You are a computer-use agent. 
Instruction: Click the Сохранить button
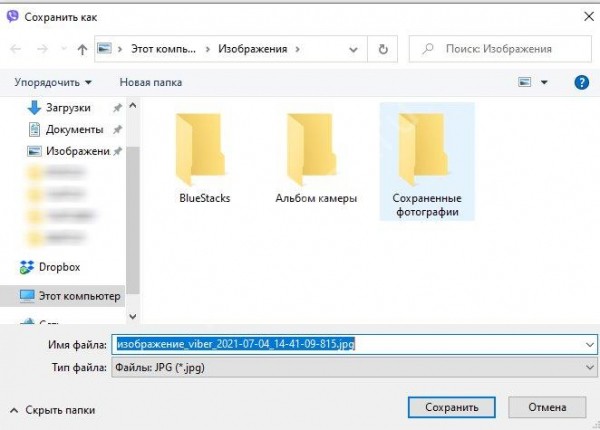pos(452,407)
